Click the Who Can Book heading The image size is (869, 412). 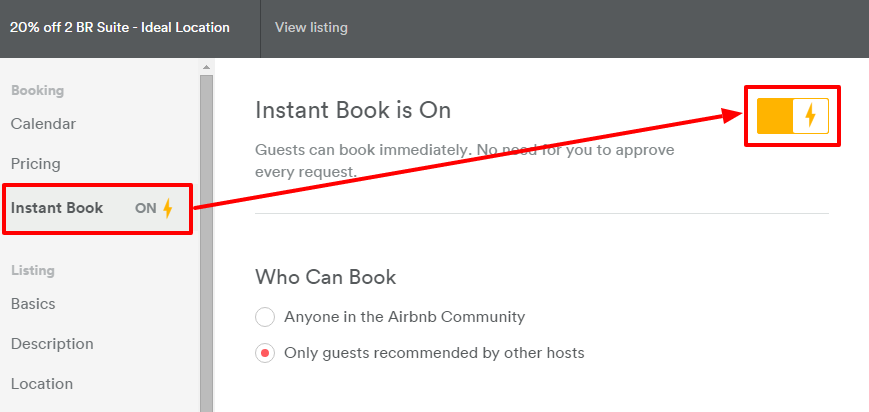click(326, 277)
